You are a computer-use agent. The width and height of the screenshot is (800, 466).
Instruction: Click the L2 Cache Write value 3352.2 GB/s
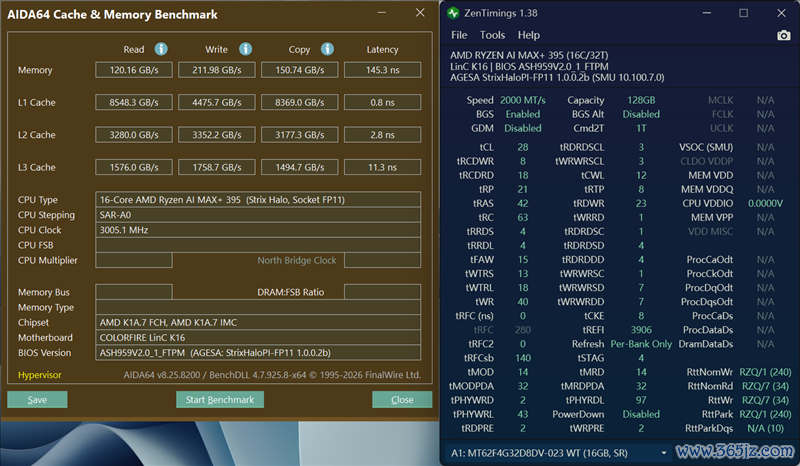(217, 135)
